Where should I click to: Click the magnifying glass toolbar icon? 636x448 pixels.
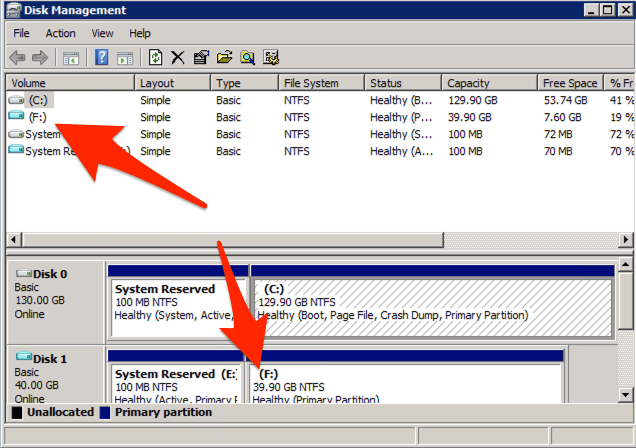(247, 58)
